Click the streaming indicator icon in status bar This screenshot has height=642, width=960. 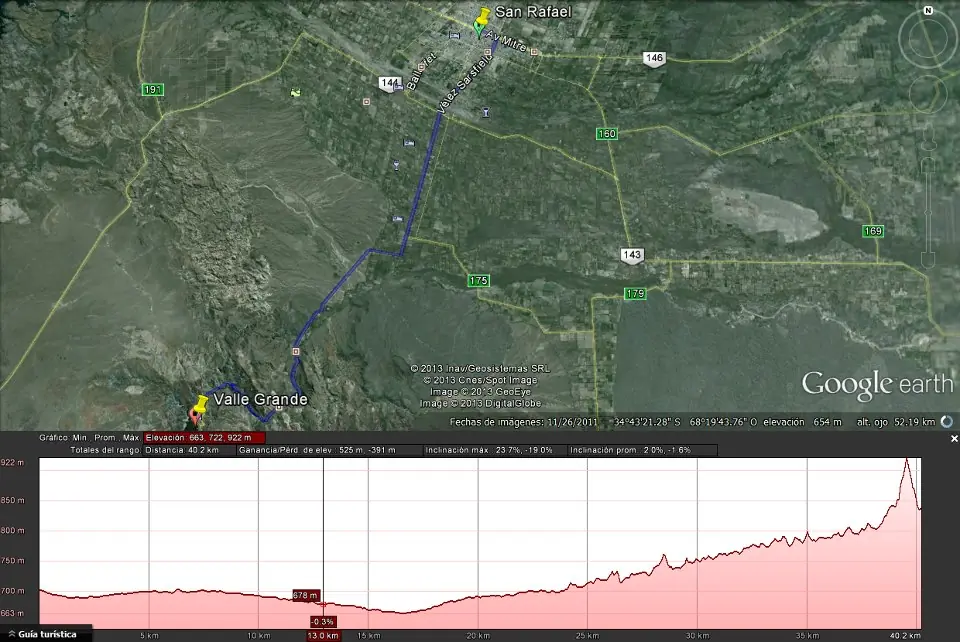(x=947, y=422)
